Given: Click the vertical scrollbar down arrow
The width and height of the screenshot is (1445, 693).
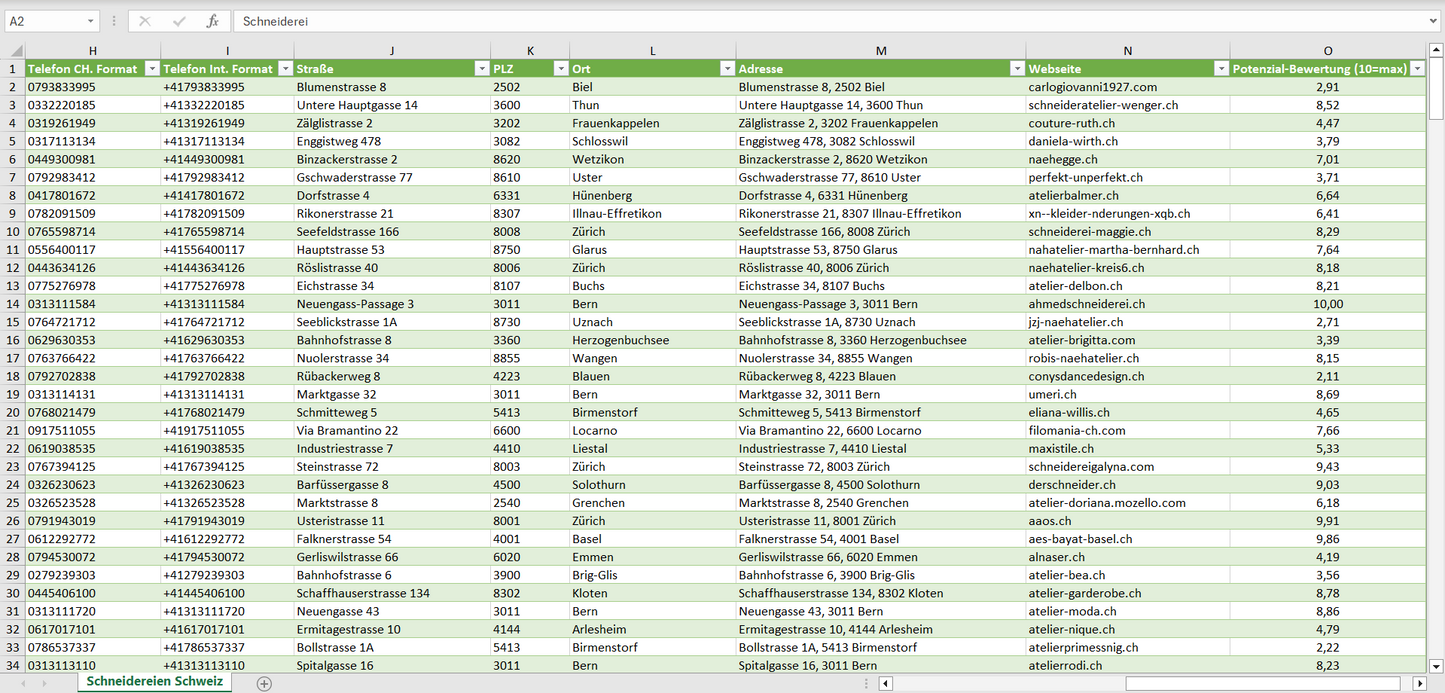Looking at the screenshot, I should (x=1436, y=665).
